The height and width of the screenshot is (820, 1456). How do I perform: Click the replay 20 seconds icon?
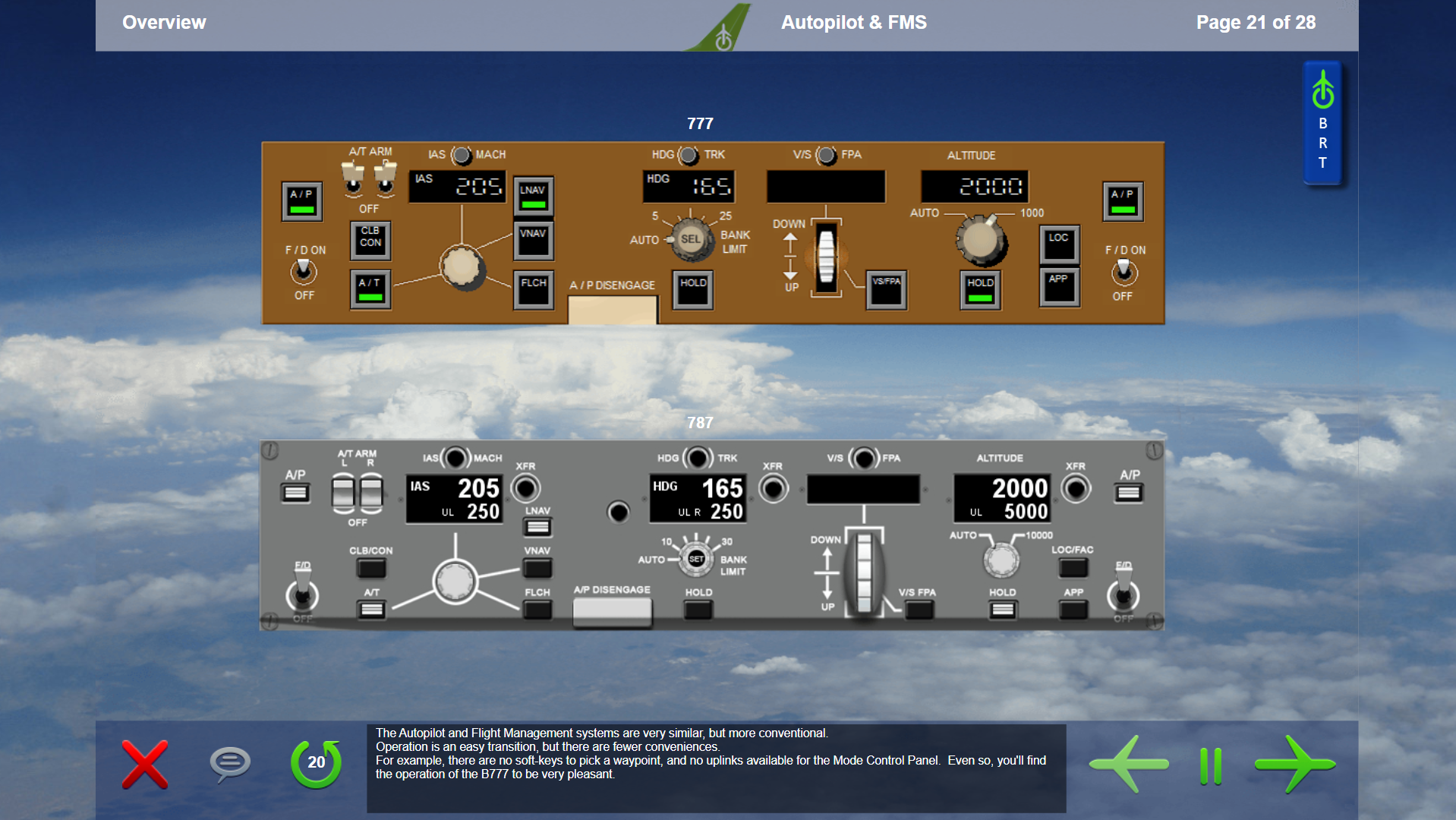pos(316,763)
